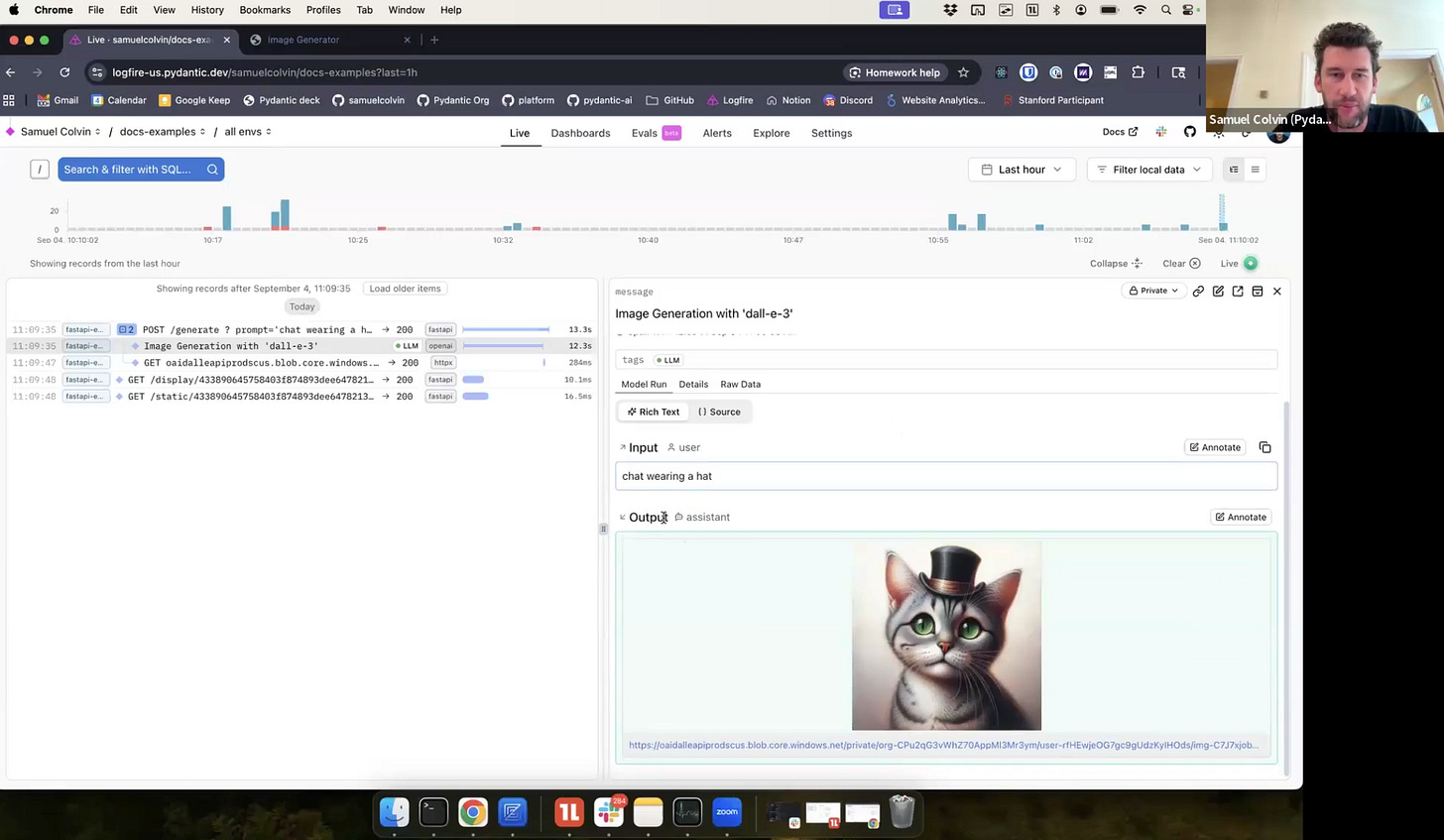This screenshot has height=840, width=1444.
Task: Select the GET /display/4338906 trace row
Action: tap(302, 380)
